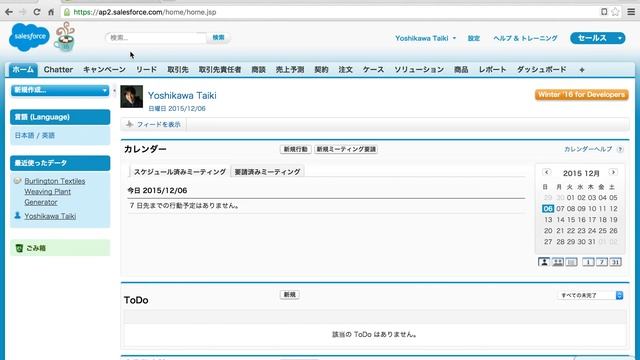Click the ごみ箱 link
This screenshot has width=640, height=360.
point(36,248)
